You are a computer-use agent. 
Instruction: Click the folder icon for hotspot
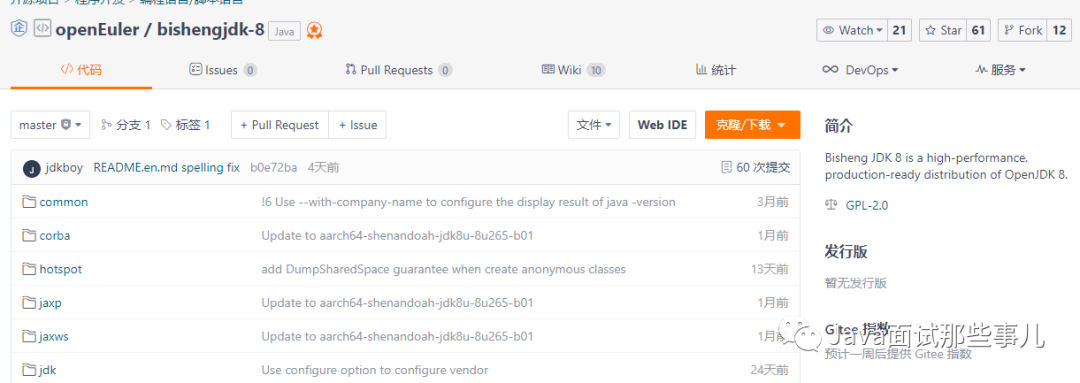click(x=28, y=269)
